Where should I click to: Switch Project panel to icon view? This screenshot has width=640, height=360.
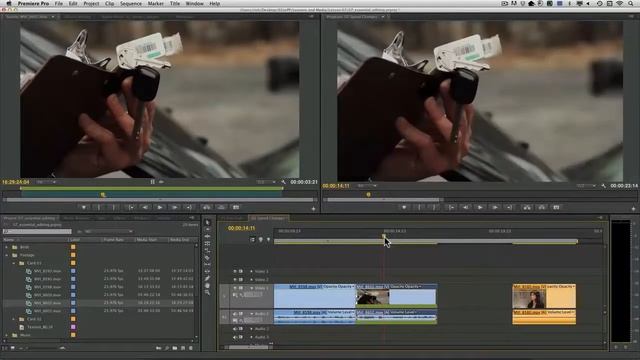[13, 348]
